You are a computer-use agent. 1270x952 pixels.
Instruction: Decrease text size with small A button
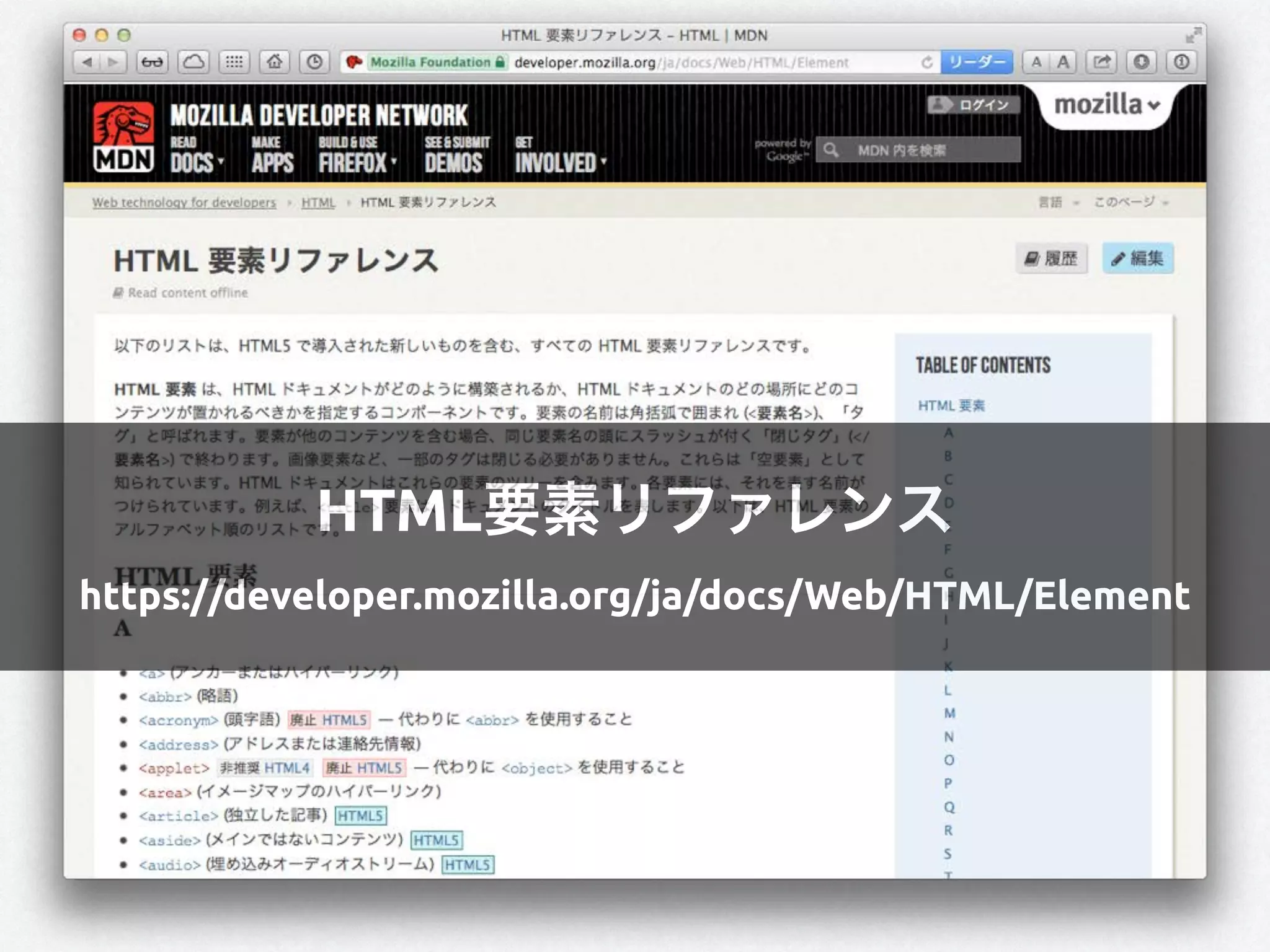1036,62
